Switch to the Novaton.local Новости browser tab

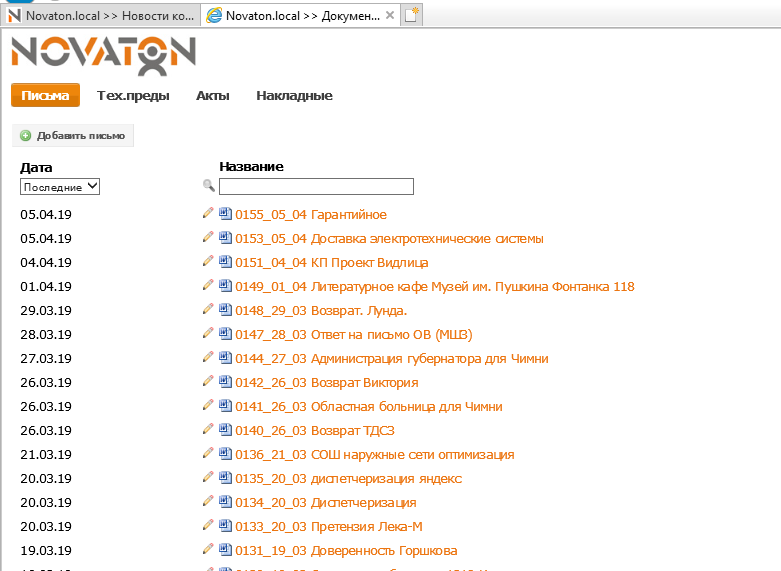pyautogui.click(x=100, y=16)
